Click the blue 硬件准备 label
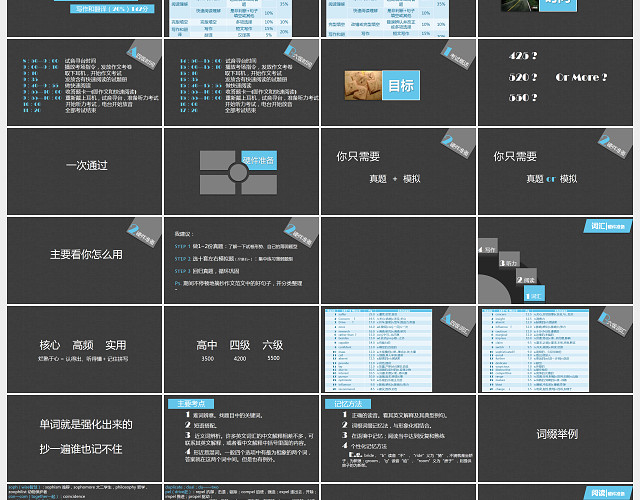Screen dimensions: 640x500 [259, 160]
